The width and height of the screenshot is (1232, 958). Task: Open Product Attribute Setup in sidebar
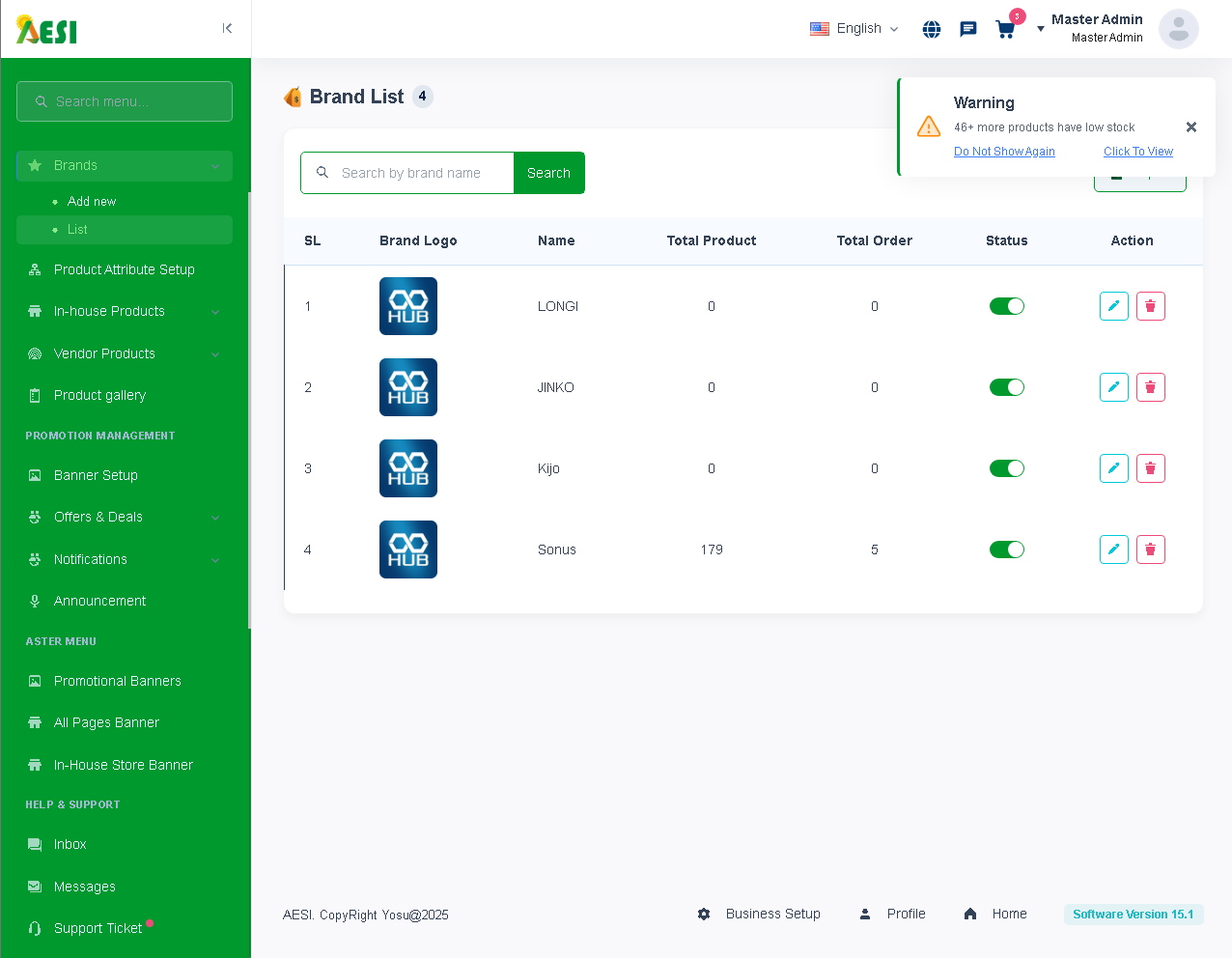pos(125,269)
